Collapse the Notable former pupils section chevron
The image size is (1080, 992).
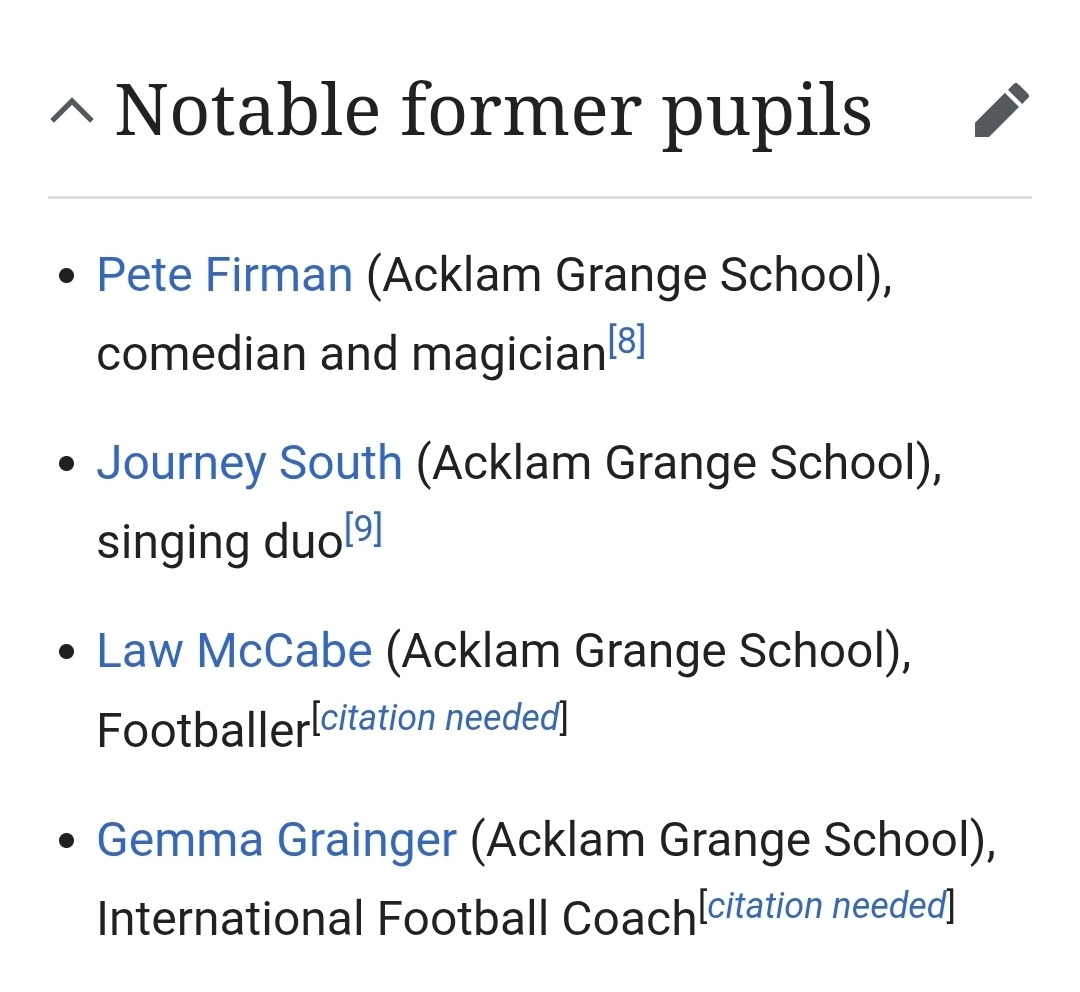(x=72, y=112)
